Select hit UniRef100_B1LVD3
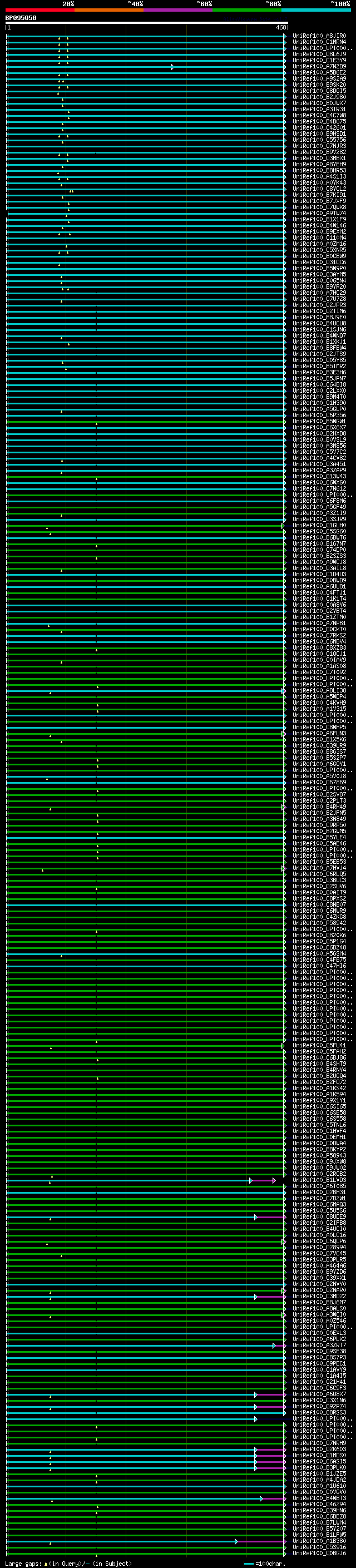Screen dimensions: 356x1568 tap(319, 1180)
